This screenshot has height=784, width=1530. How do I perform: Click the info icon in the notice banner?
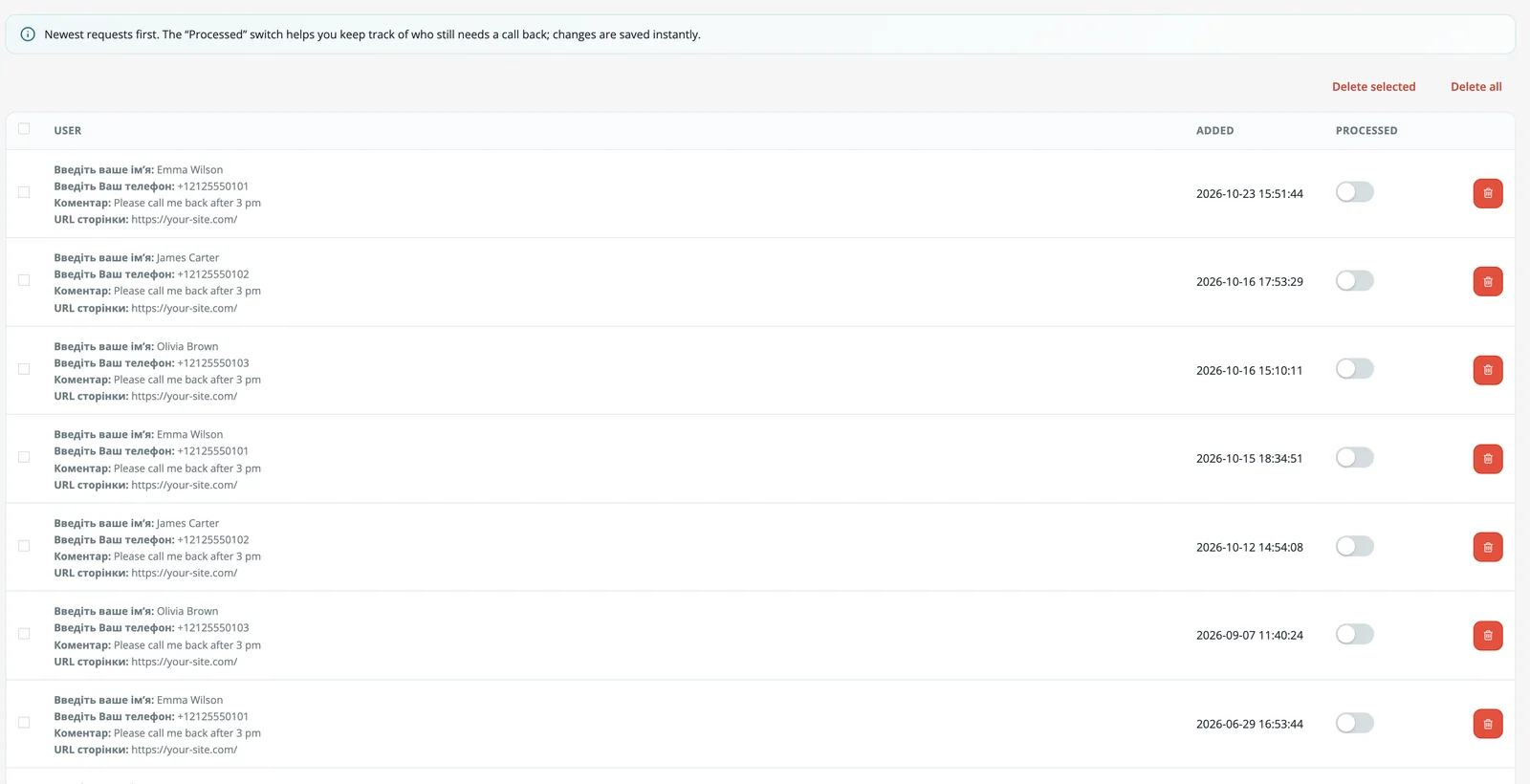click(28, 34)
